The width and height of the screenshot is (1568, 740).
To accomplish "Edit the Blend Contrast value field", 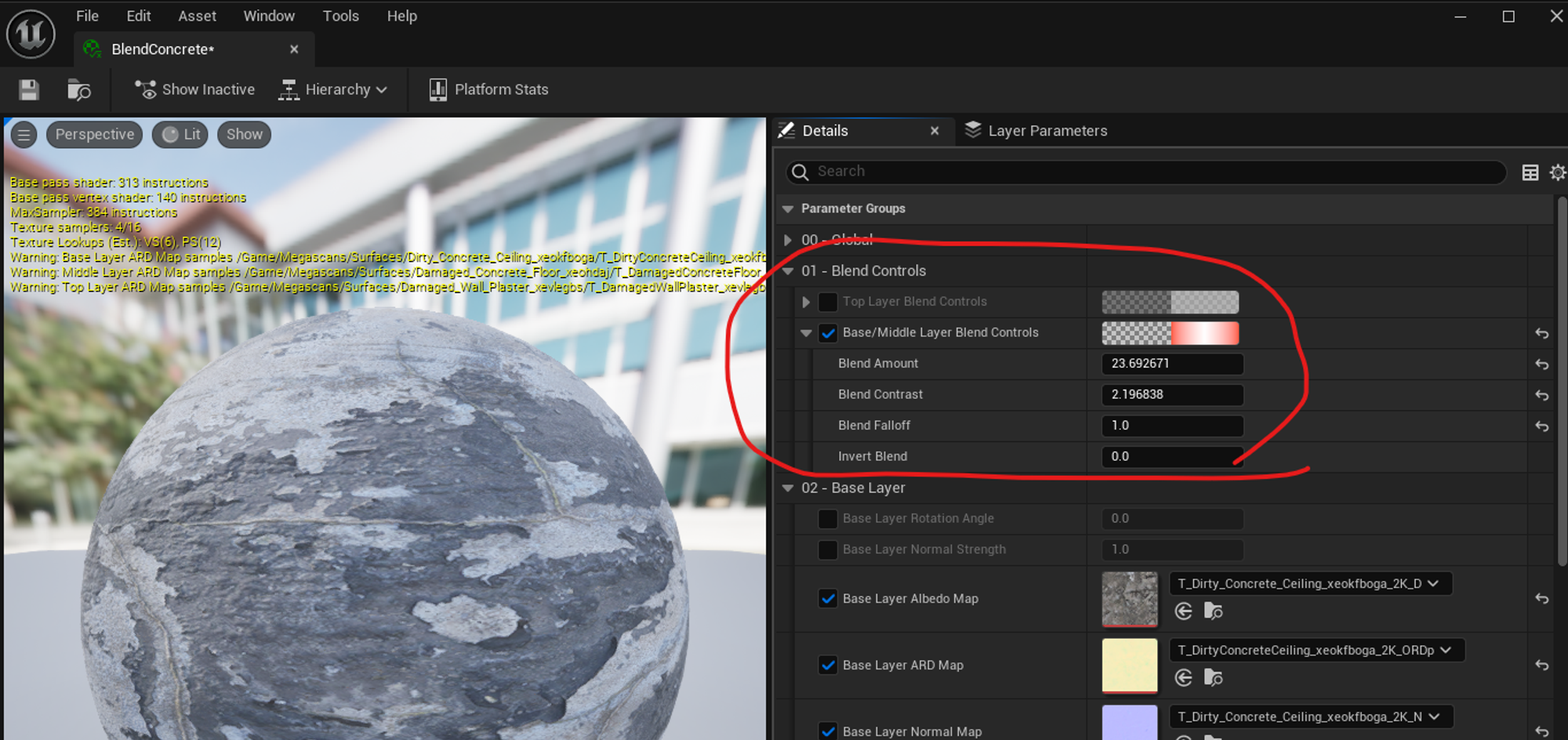I will (x=1173, y=394).
